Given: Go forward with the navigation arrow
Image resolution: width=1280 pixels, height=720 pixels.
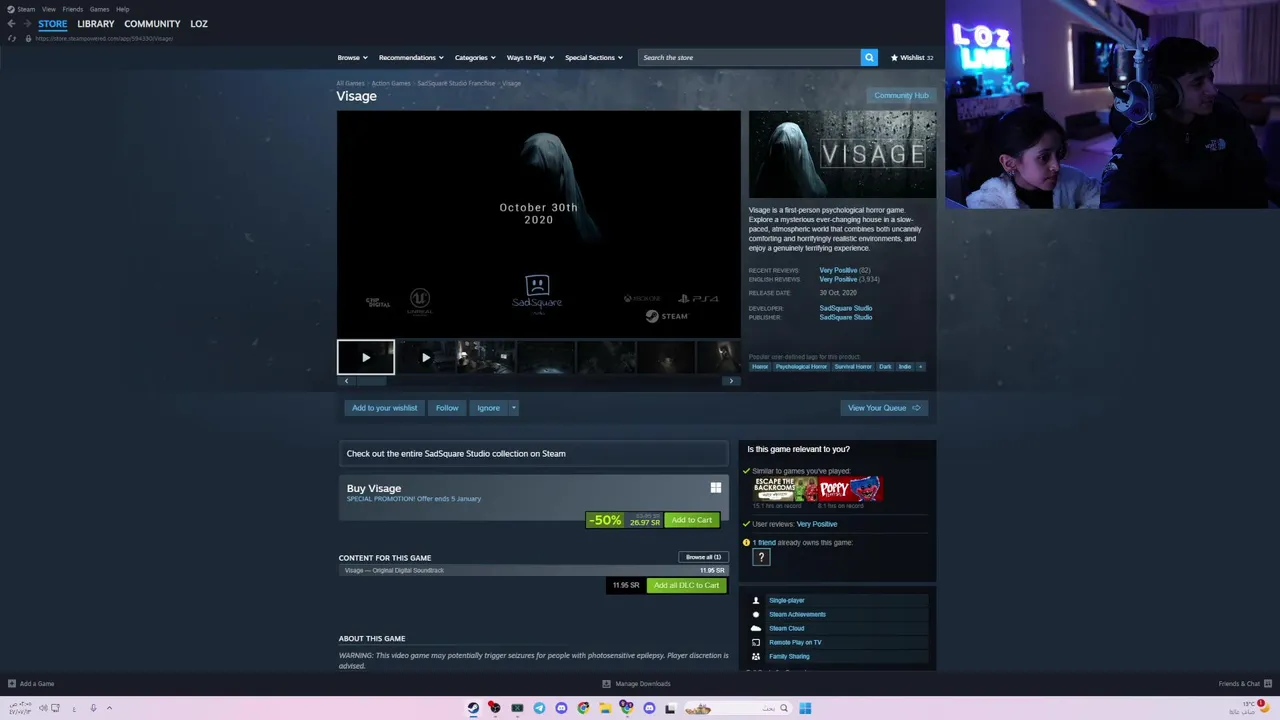Looking at the screenshot, I should [x=26, y=24].
